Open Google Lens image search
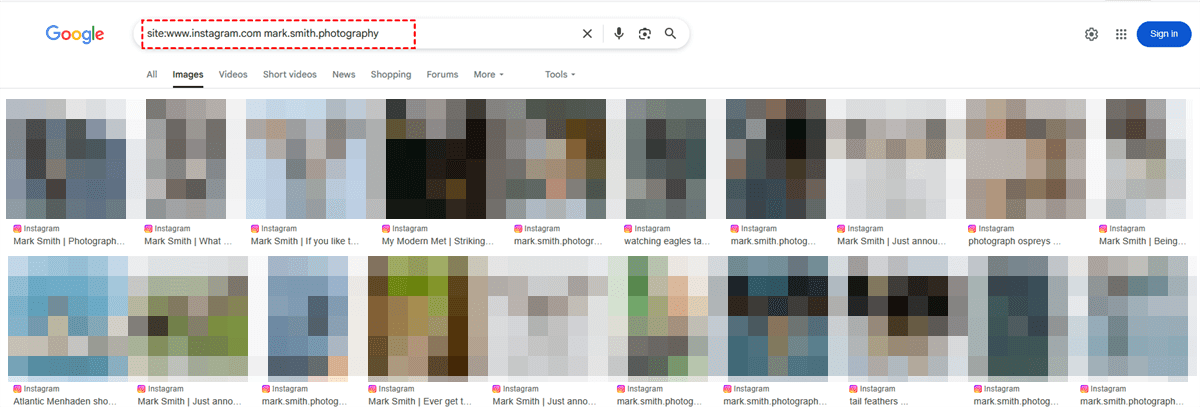Image resolution: width=1200 pixels, height=407 pixels. click(645, 34)
